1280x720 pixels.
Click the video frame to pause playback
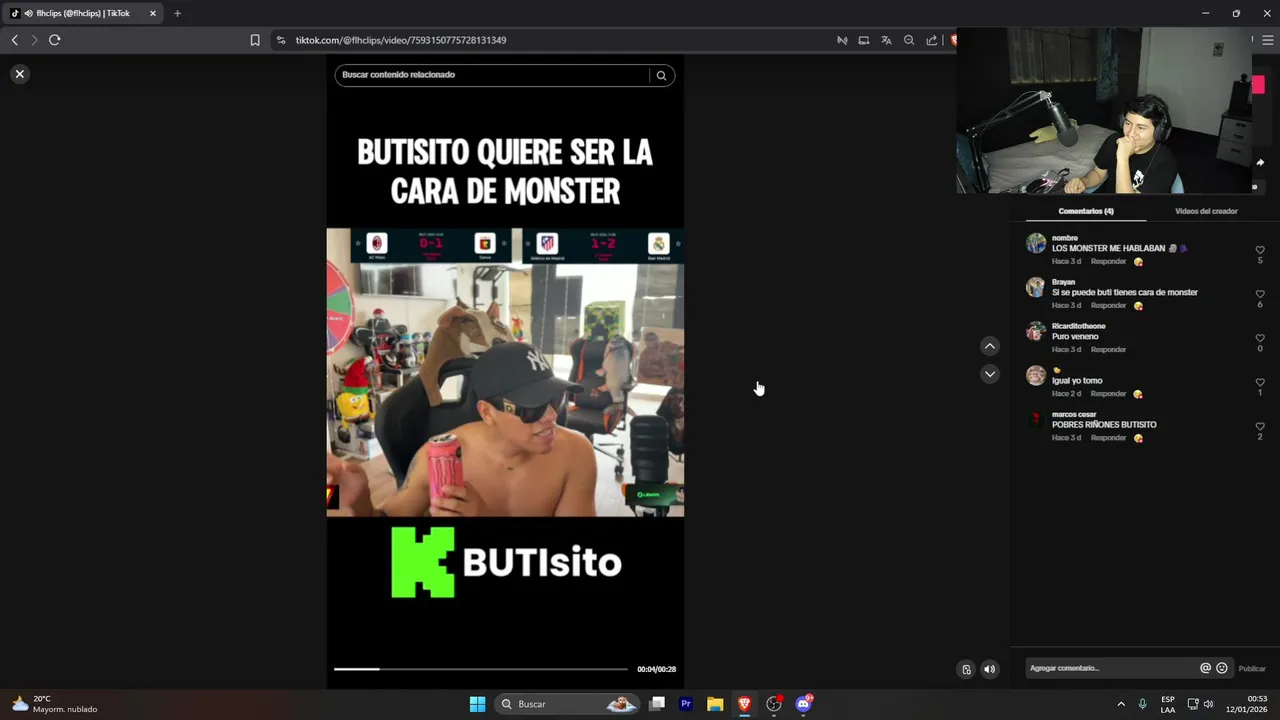(505, 372)
